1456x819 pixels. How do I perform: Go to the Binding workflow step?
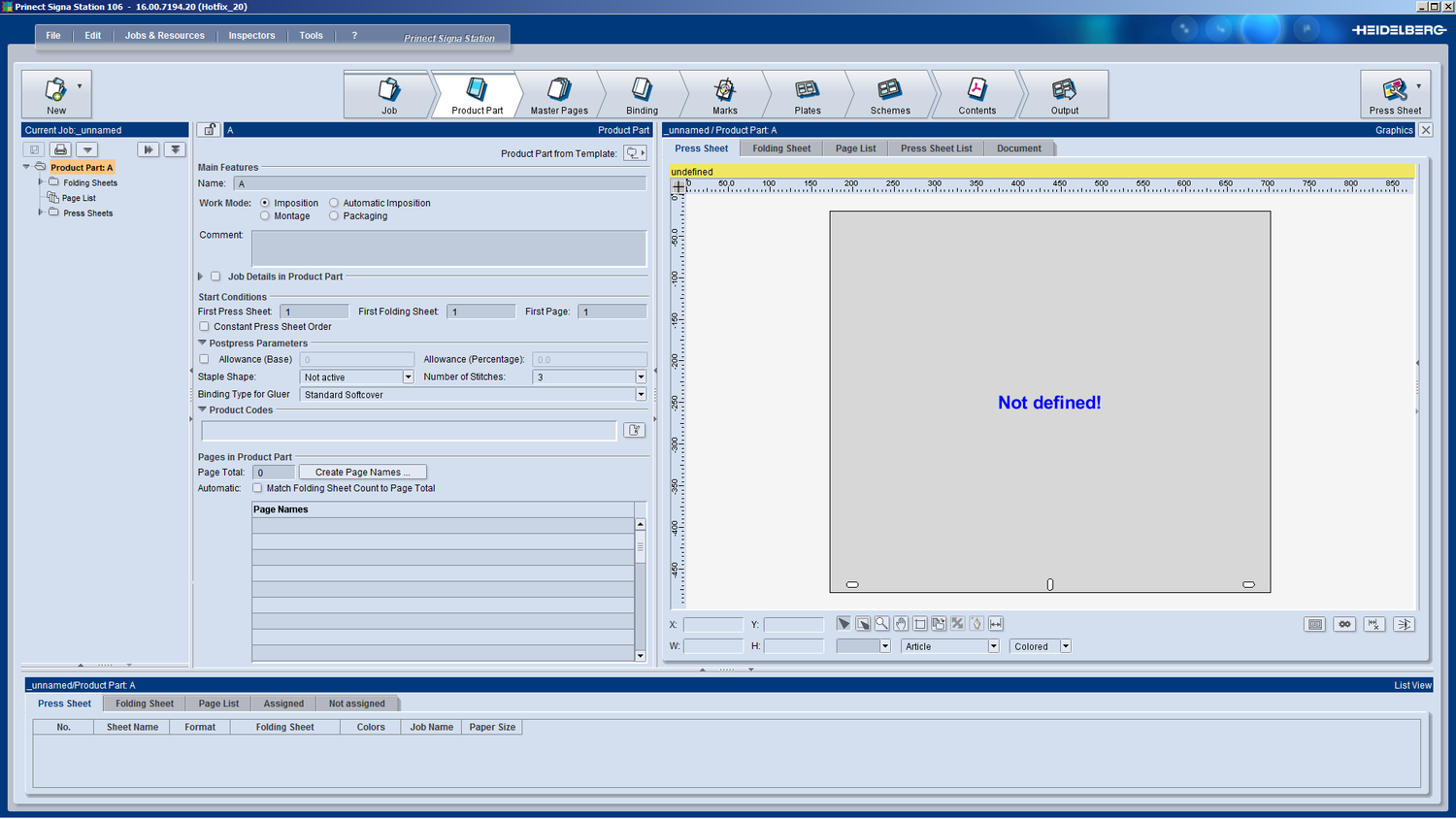point(642,95)
